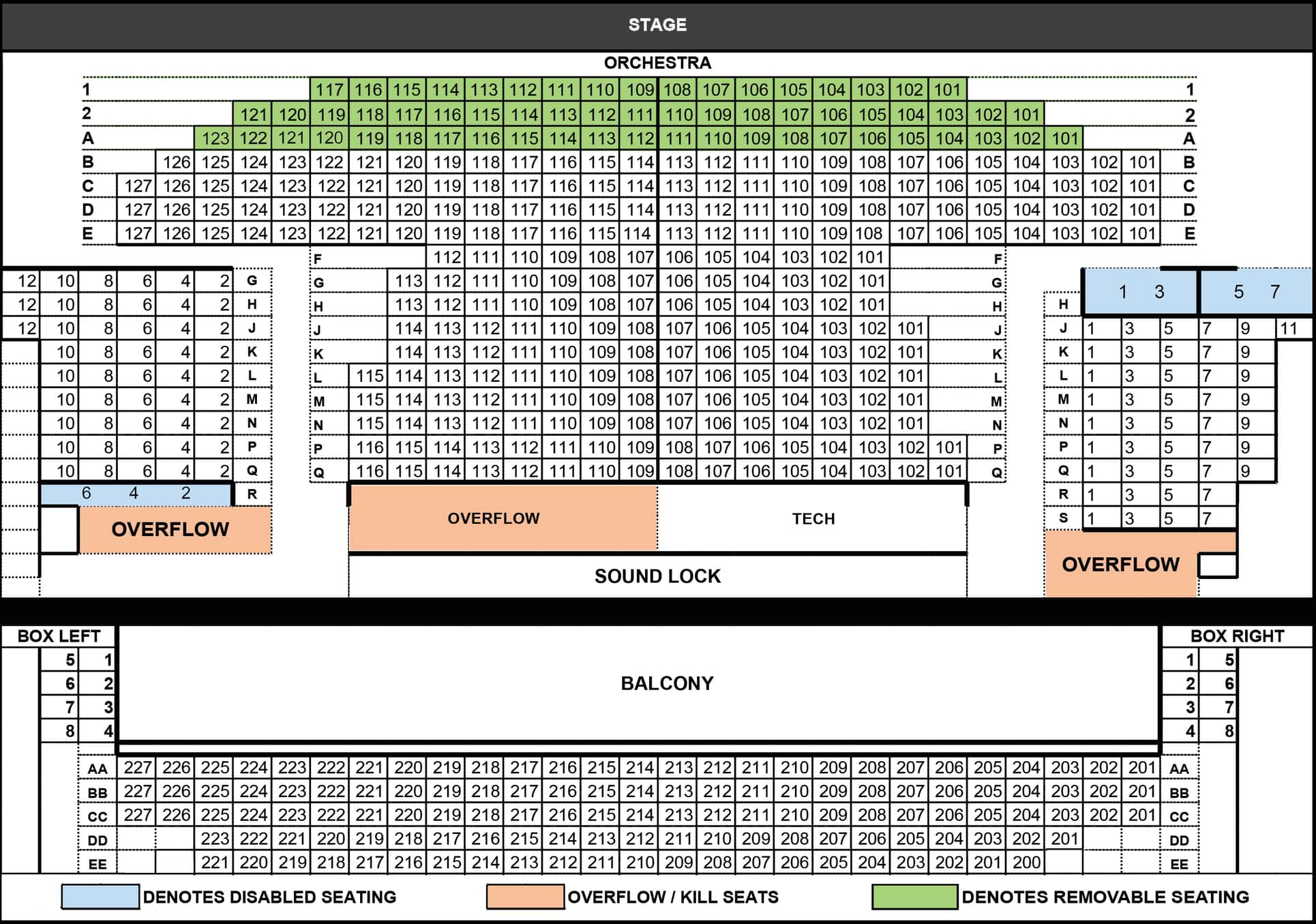Select balcony seat 223 in row DD
This screenshot has height=924, width=1316.
215,839
